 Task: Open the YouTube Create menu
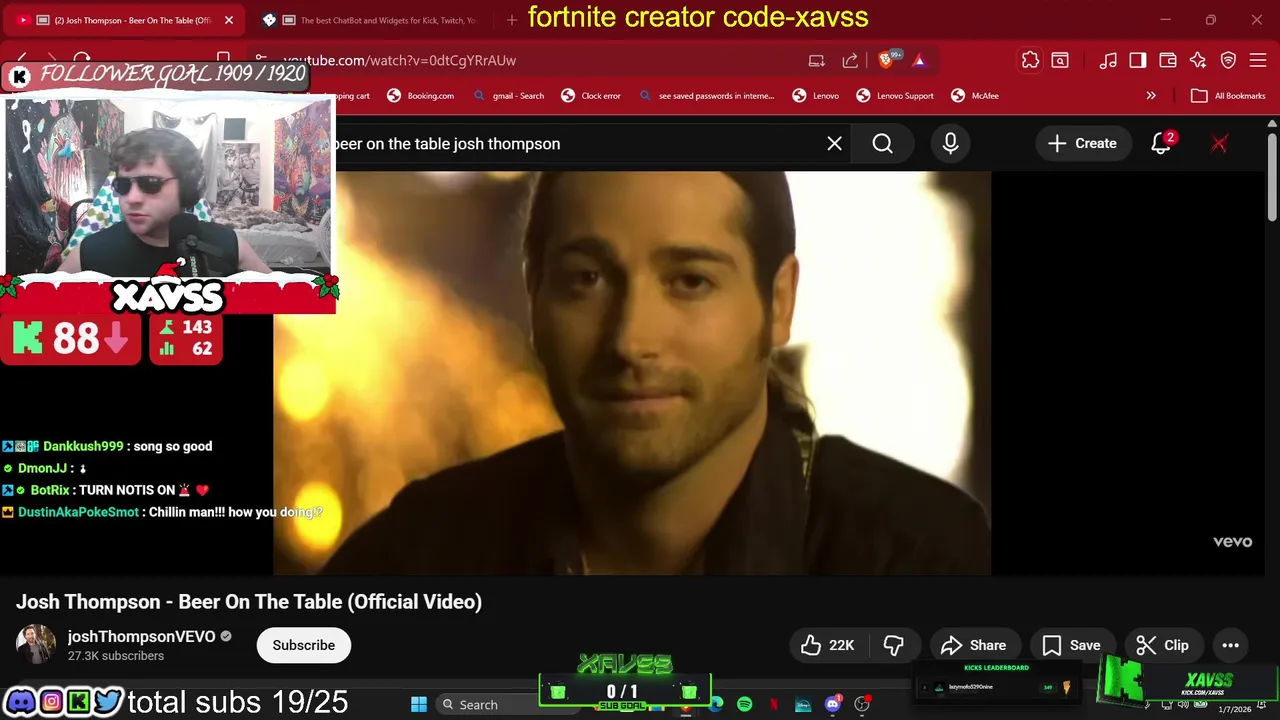(1082, 144)
